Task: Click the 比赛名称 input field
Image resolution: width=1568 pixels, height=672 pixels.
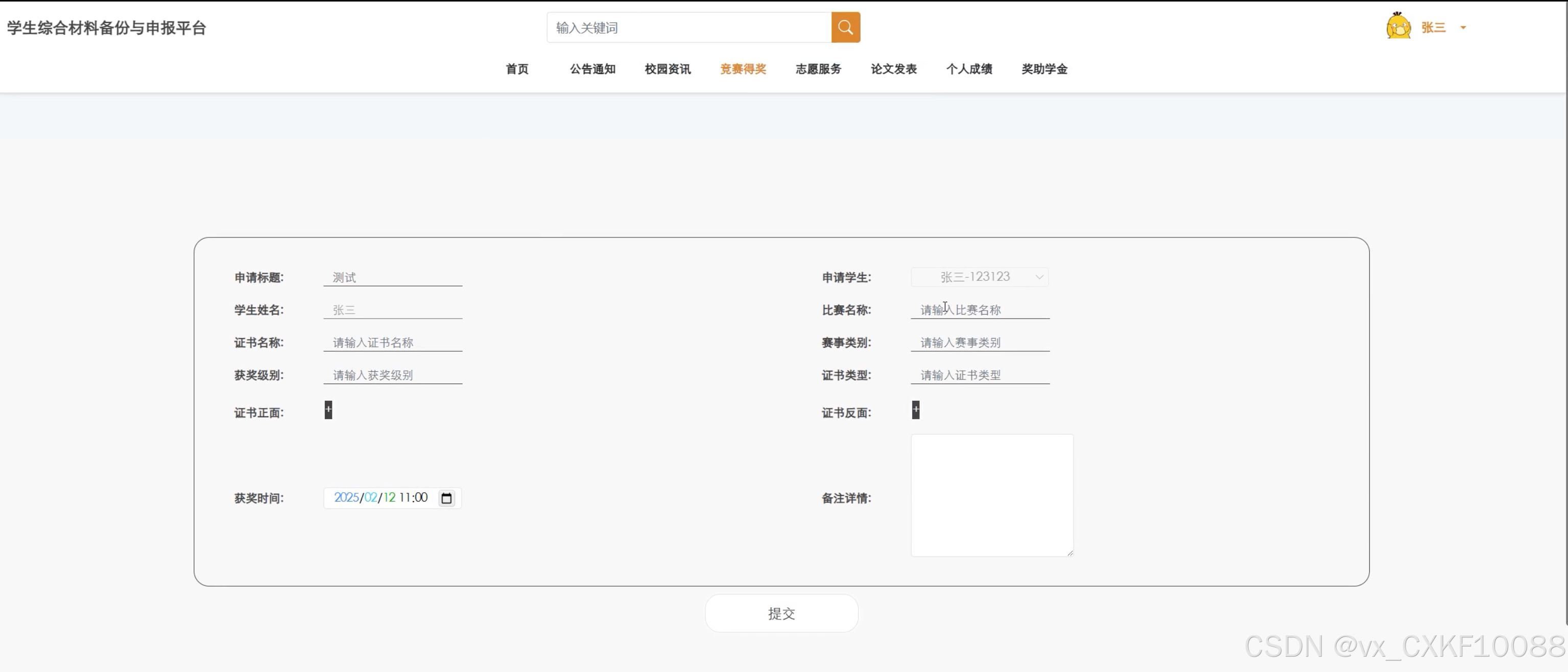Action: click(x=980, y=310)
